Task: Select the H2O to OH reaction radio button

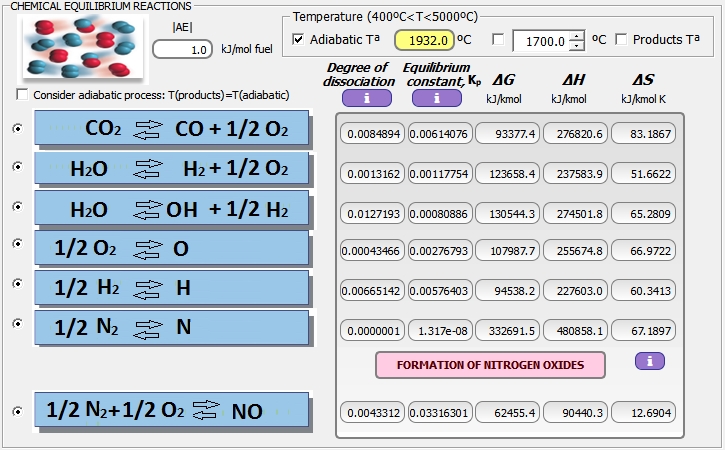Action: click(x=17, y=206)
